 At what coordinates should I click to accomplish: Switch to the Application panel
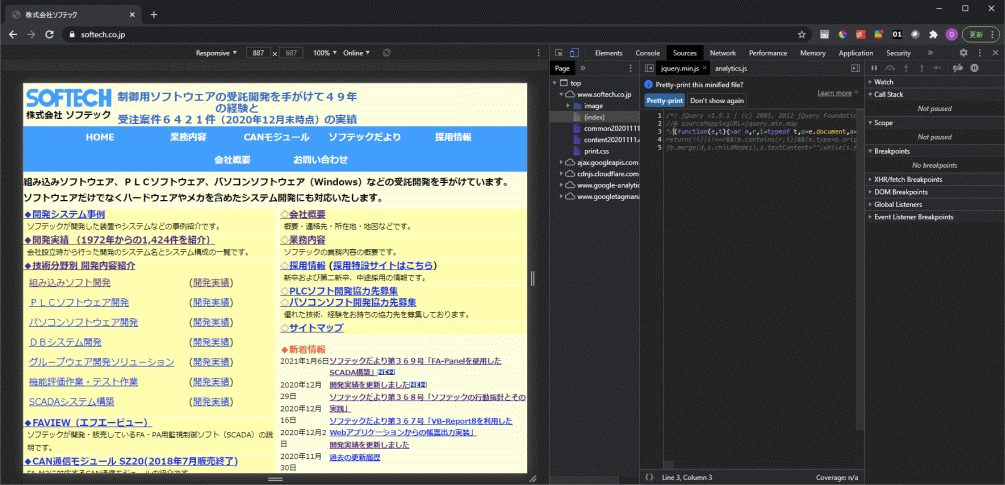[856, 53]
